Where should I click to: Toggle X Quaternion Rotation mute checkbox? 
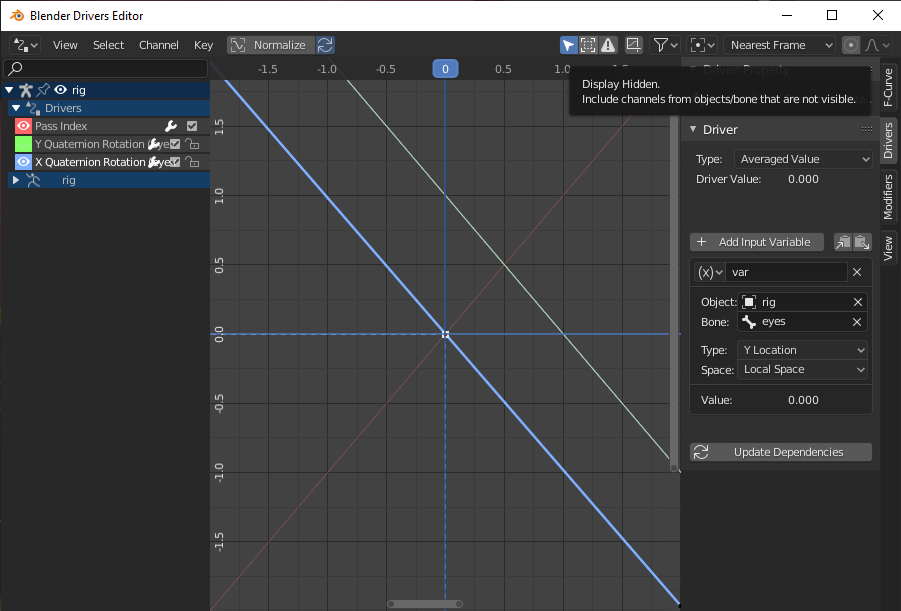tap(175, 162)
